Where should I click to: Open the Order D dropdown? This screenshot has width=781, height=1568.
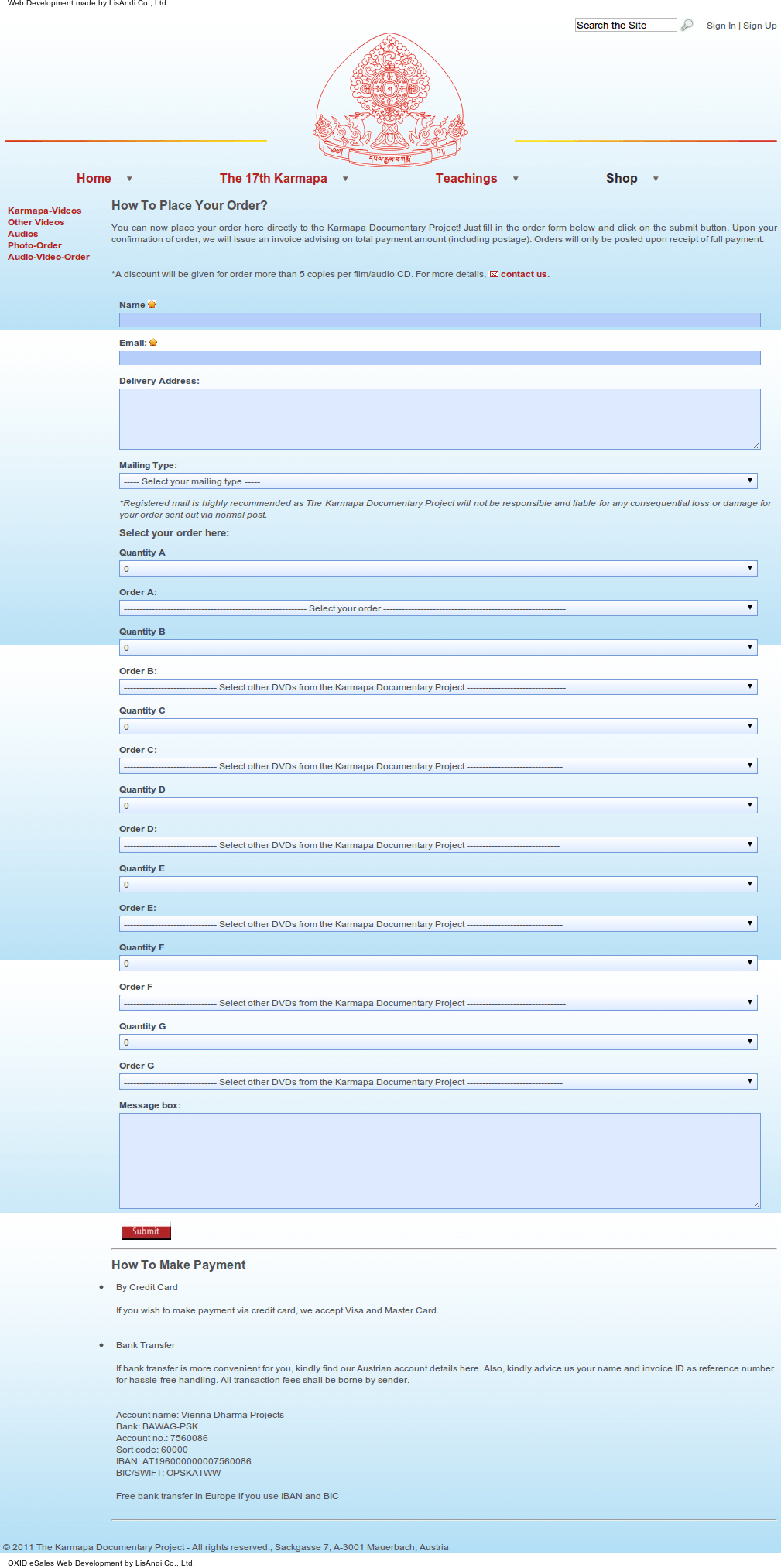[438, 845]
